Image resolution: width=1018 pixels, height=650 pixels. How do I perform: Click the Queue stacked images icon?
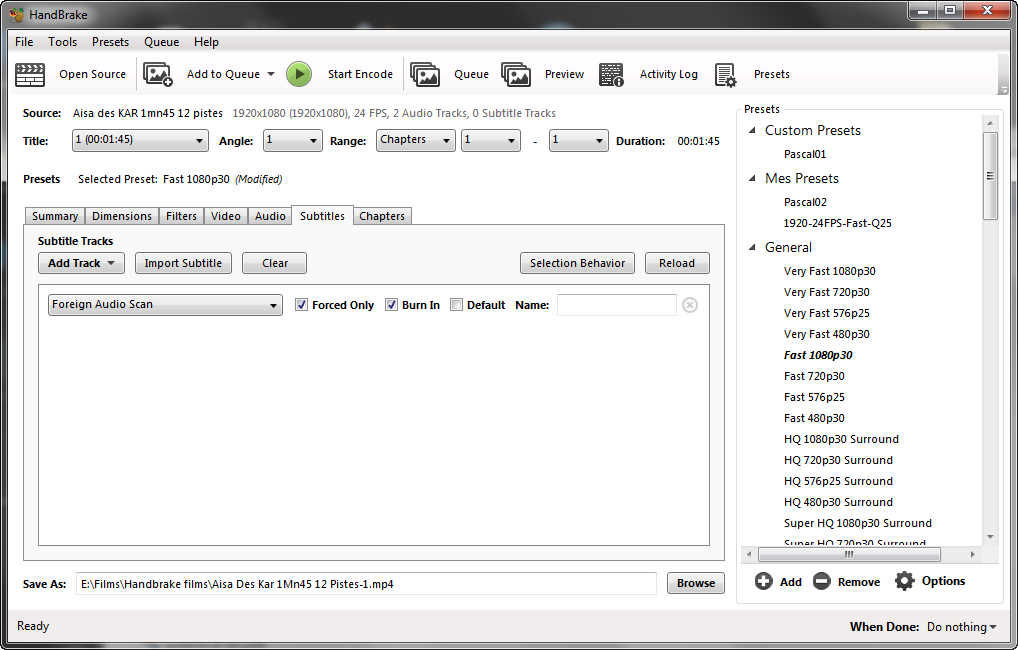pos(425,75)
